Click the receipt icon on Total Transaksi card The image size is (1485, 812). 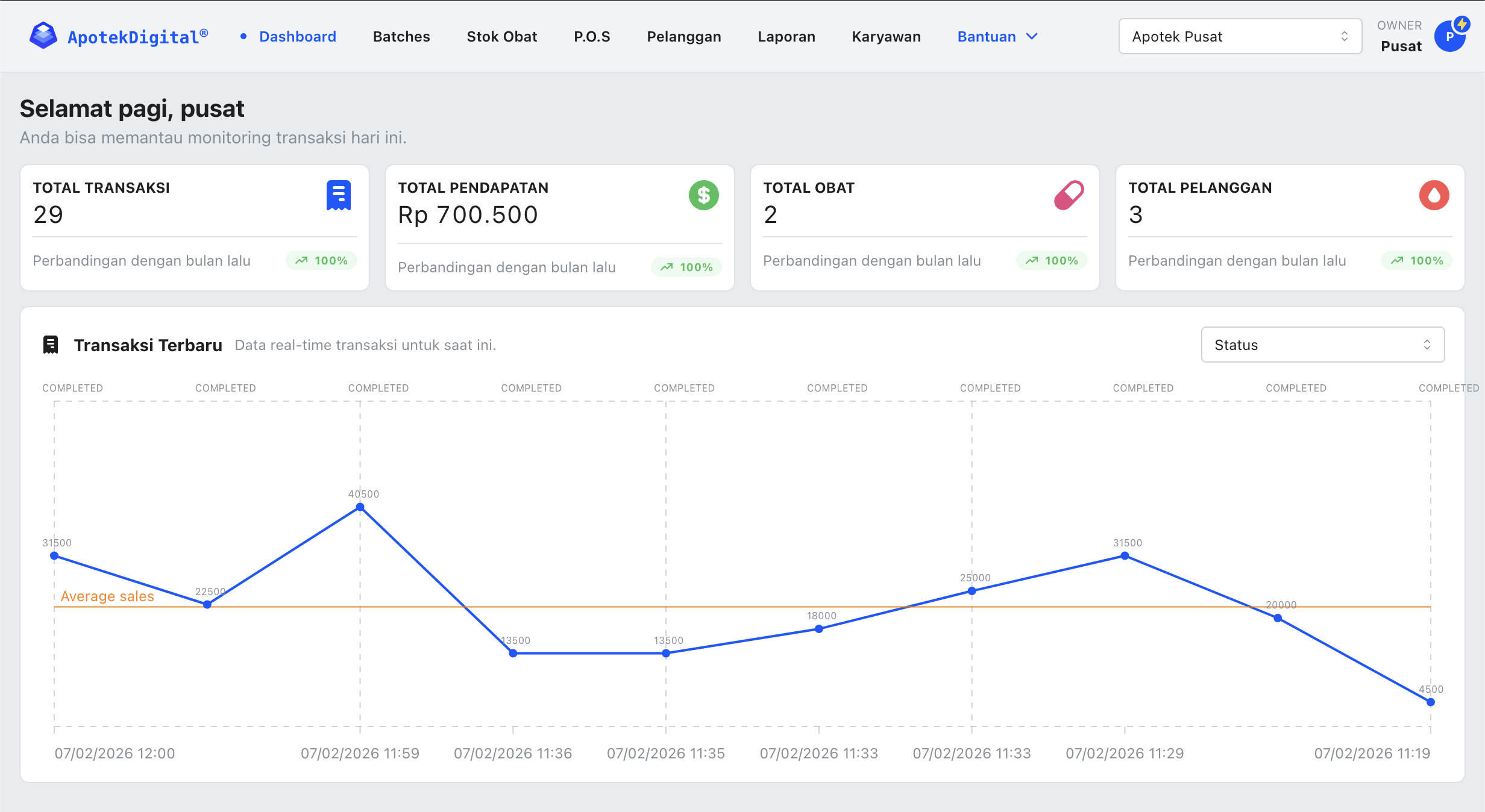338,195
